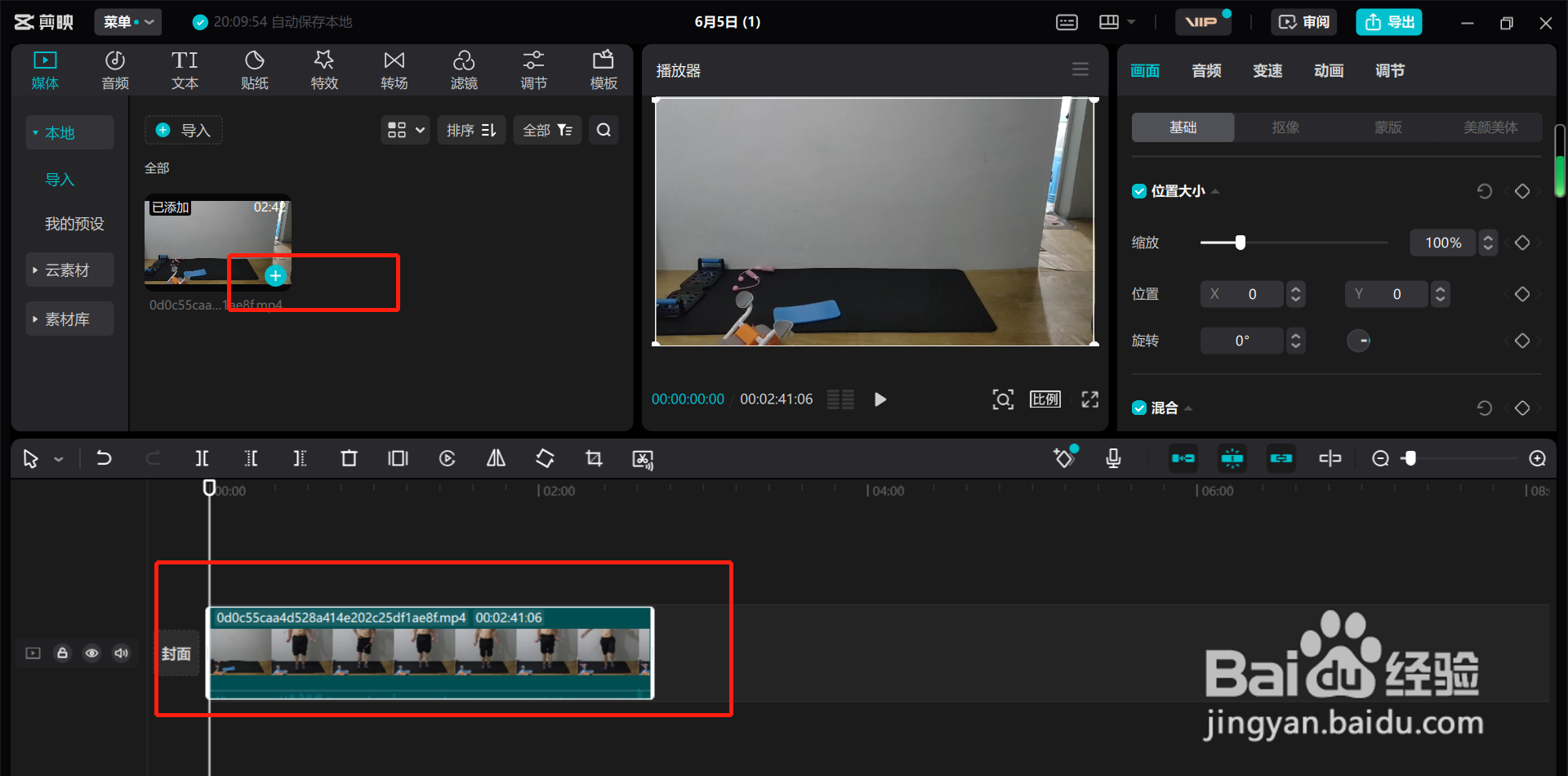Open the 模板 templates panel
Viewport: 1568px width, 776px height.
point(604,70)
